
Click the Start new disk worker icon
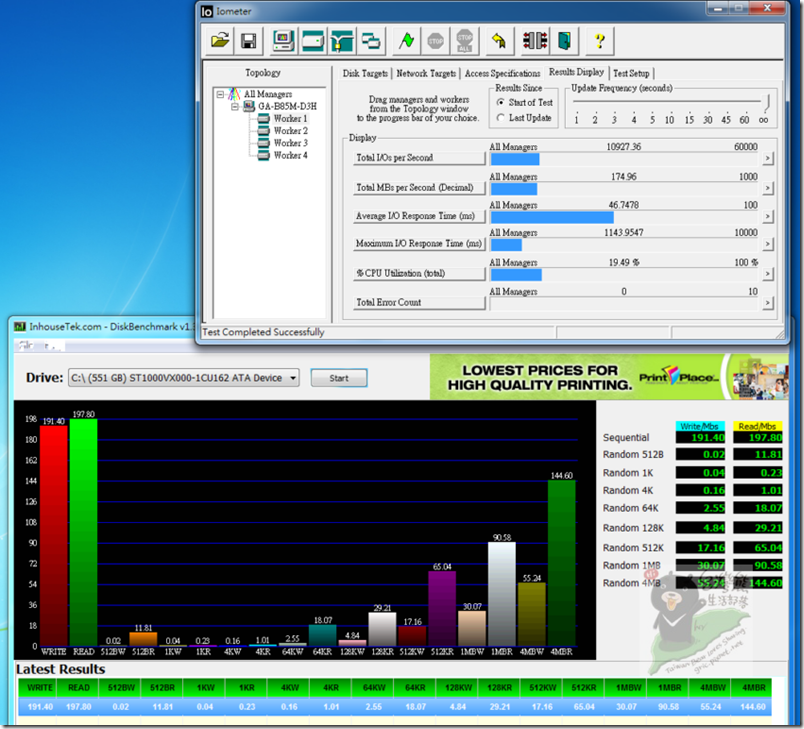click(313, 41)
